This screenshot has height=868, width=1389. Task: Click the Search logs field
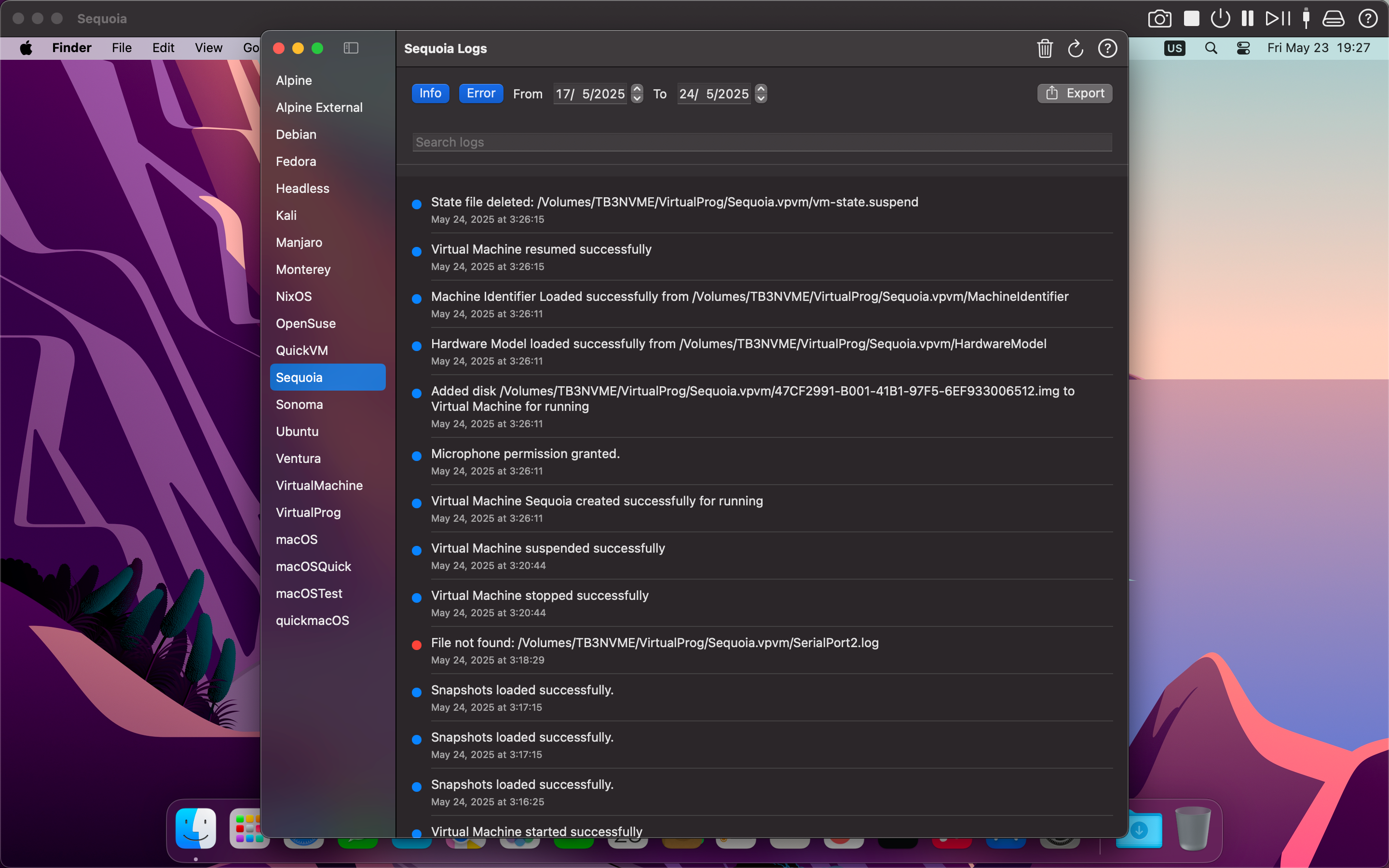click(762, 142)
